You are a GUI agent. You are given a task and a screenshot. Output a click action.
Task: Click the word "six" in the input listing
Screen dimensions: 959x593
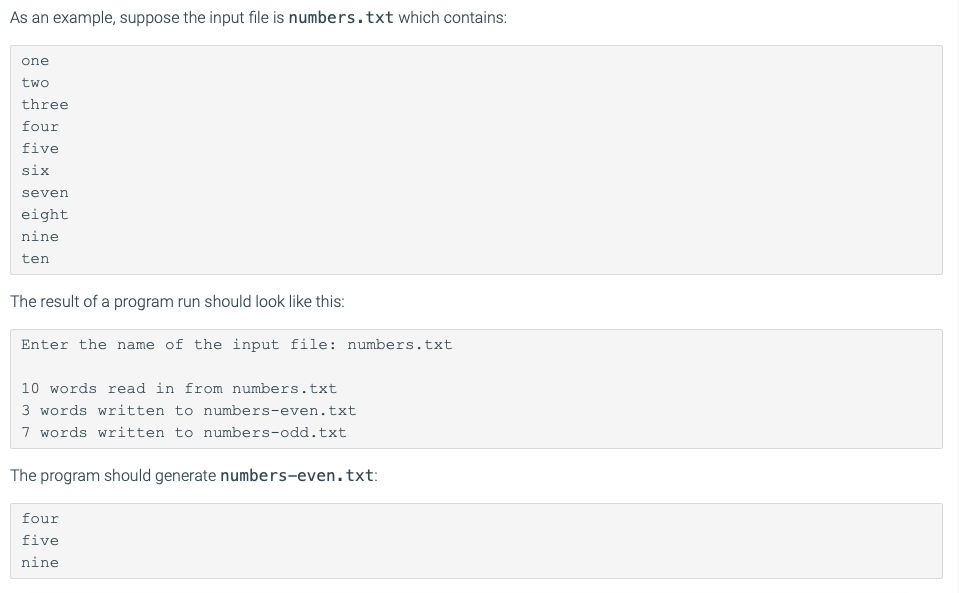(35, 171)
